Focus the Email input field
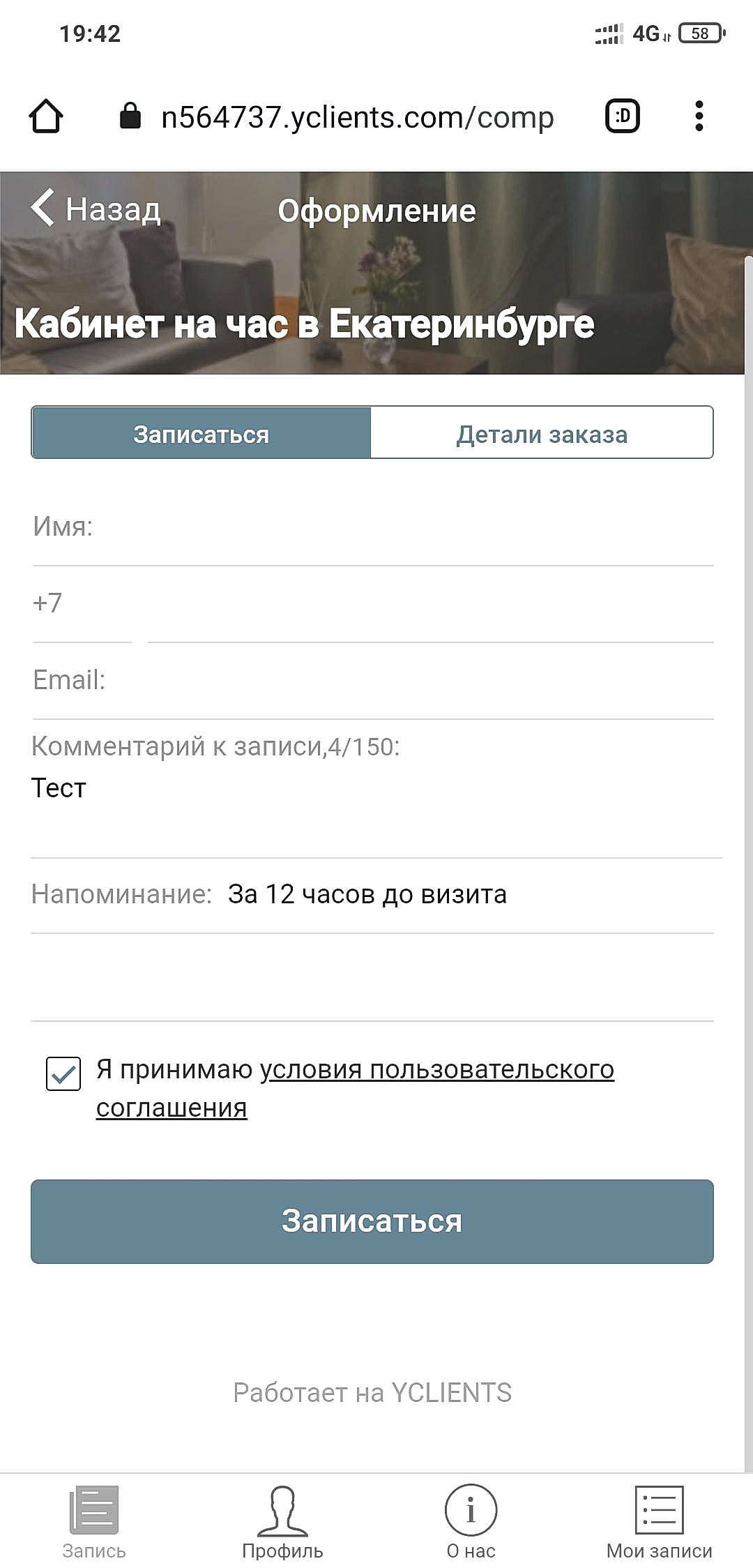 pos(372,681)
